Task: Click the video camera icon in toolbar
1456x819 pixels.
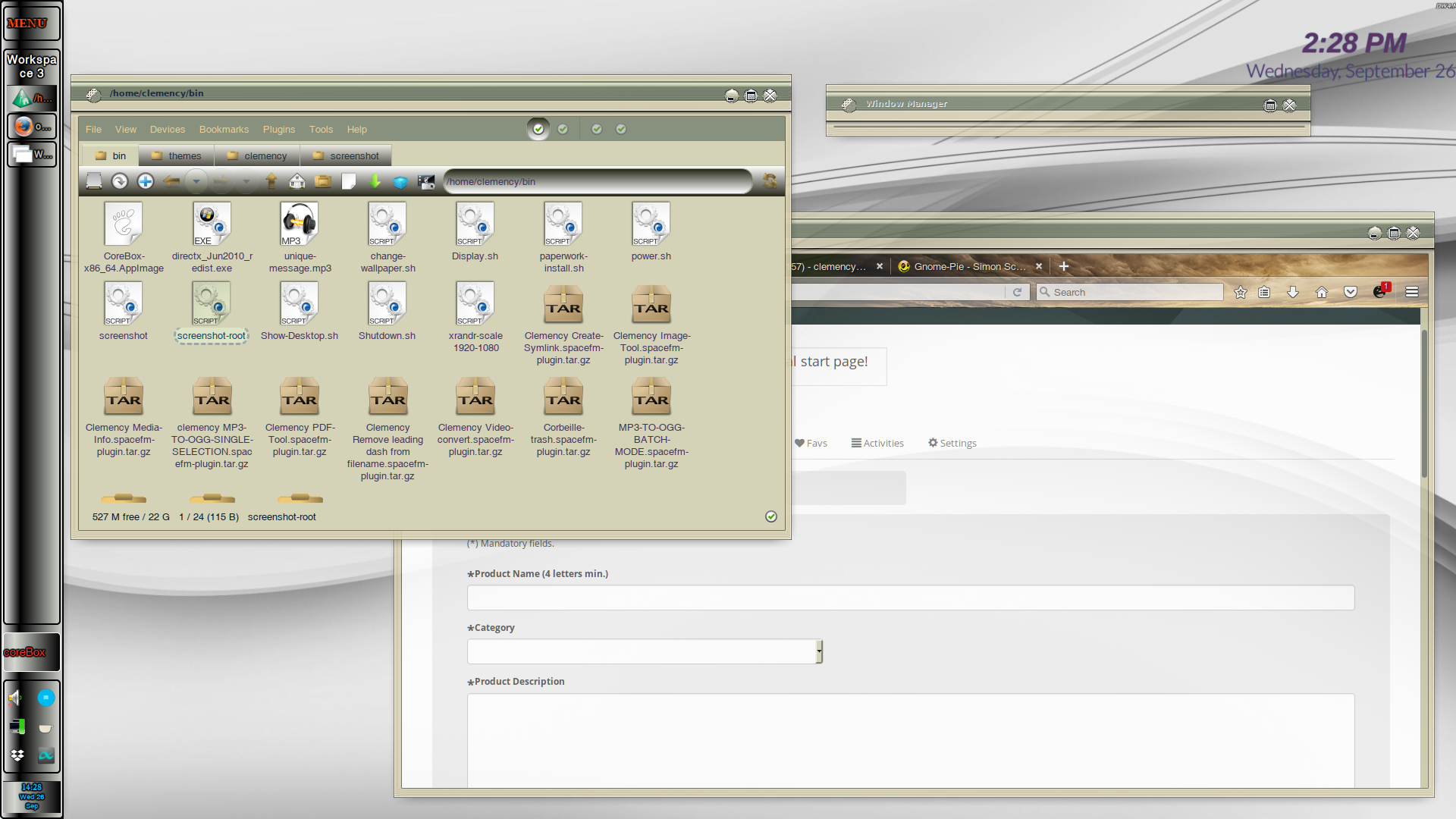Action: 426,181
